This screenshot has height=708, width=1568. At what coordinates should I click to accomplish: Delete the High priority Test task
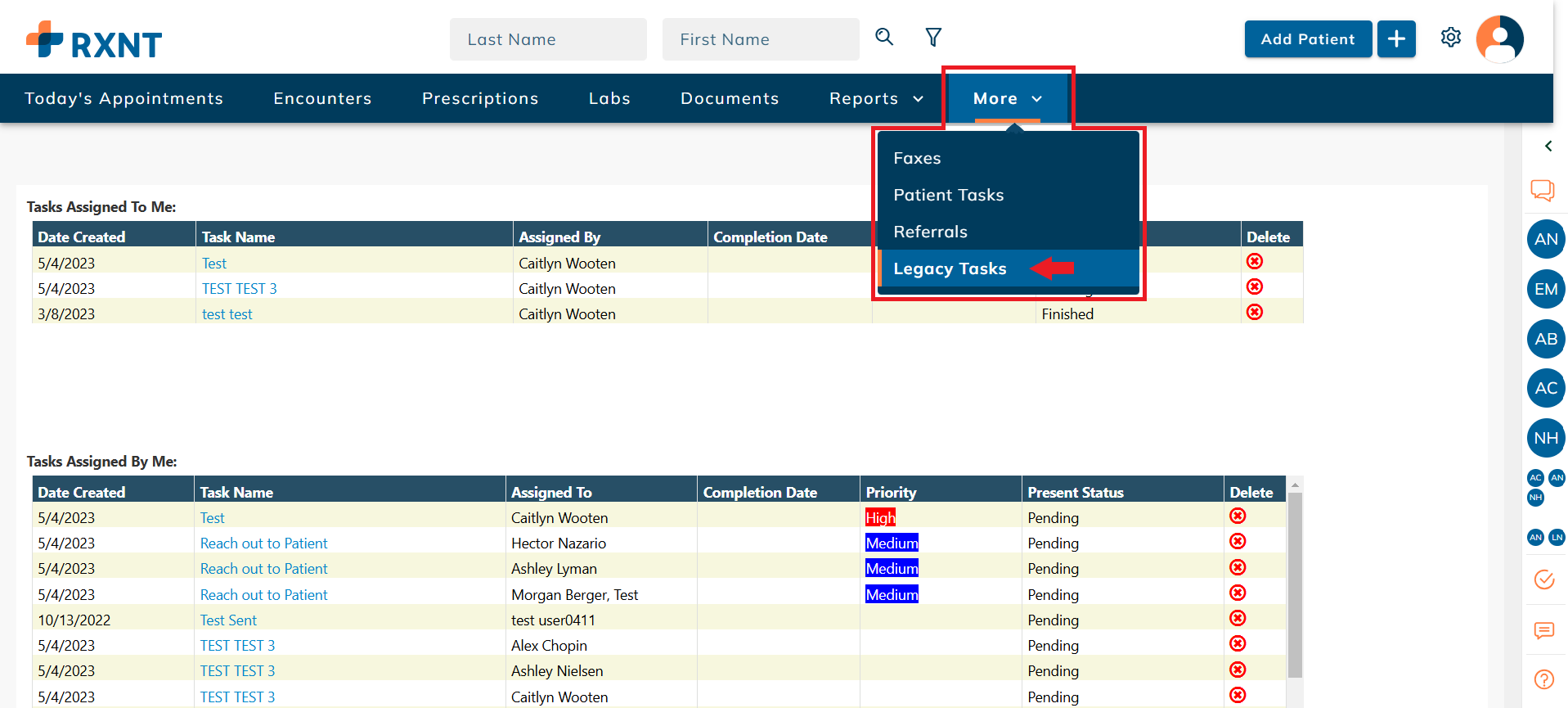point(1238,516)
